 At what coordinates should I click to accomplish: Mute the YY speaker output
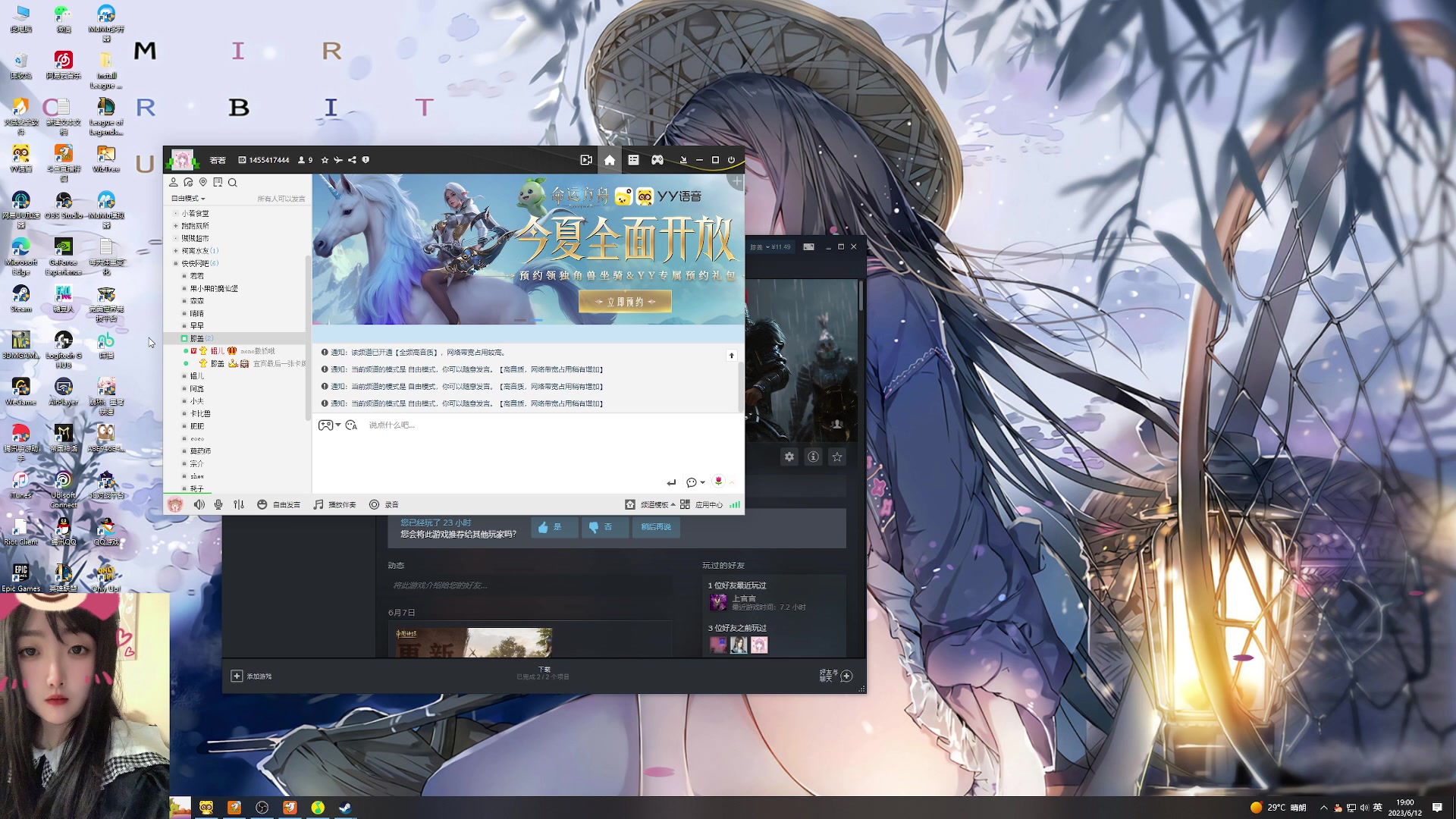point(199,504)
